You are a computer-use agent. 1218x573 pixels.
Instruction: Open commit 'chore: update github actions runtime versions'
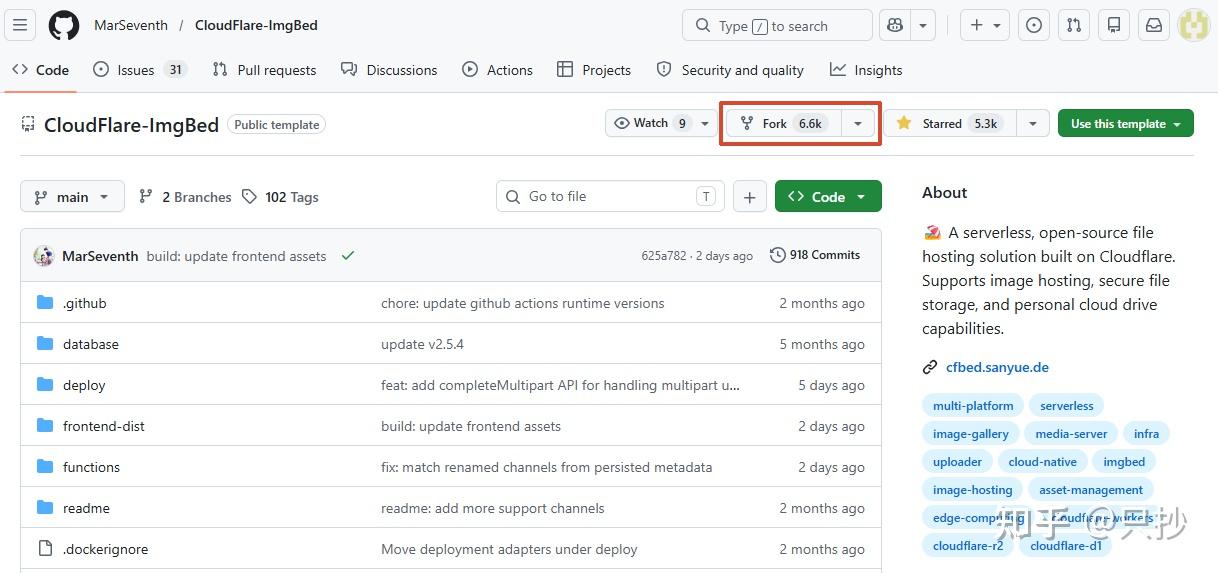[522, 303]
